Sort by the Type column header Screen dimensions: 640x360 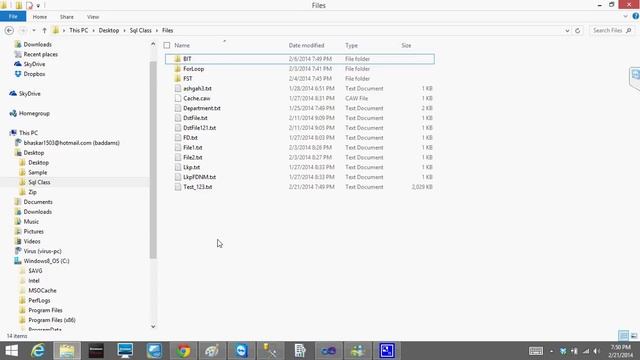coord(351,45)
